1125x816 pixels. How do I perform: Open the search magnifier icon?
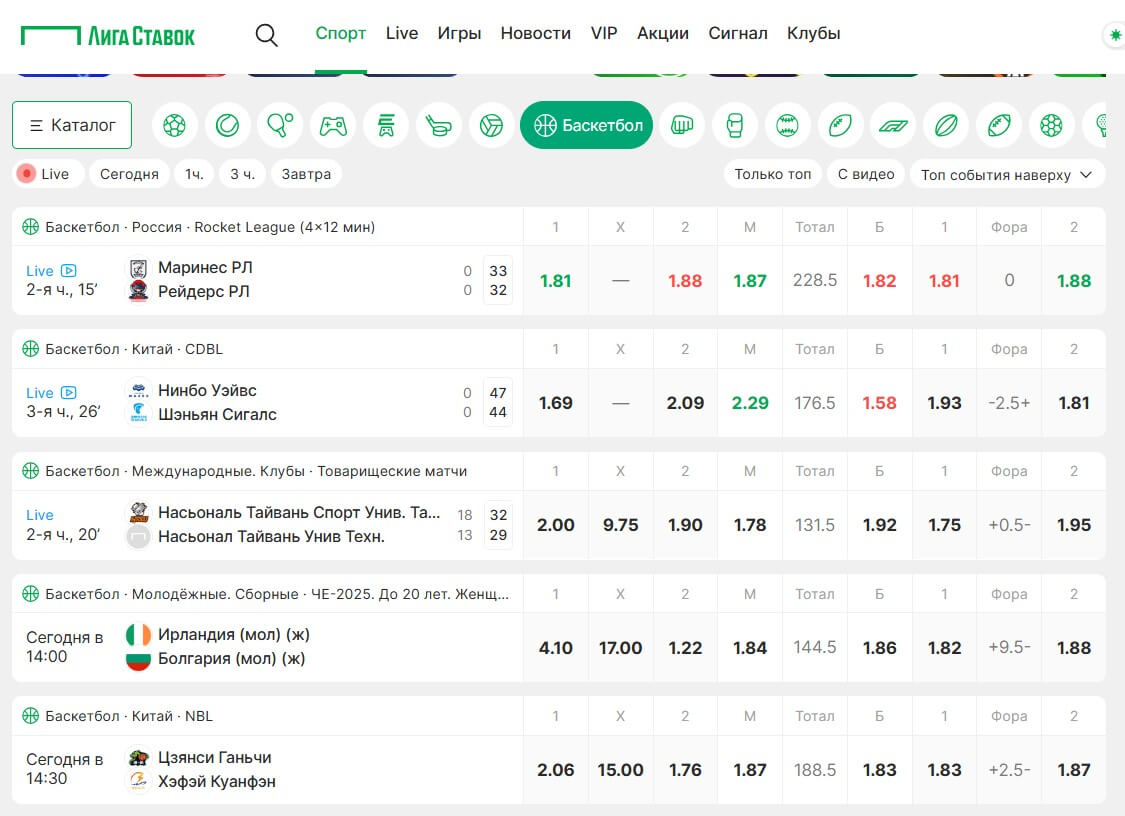266,34
